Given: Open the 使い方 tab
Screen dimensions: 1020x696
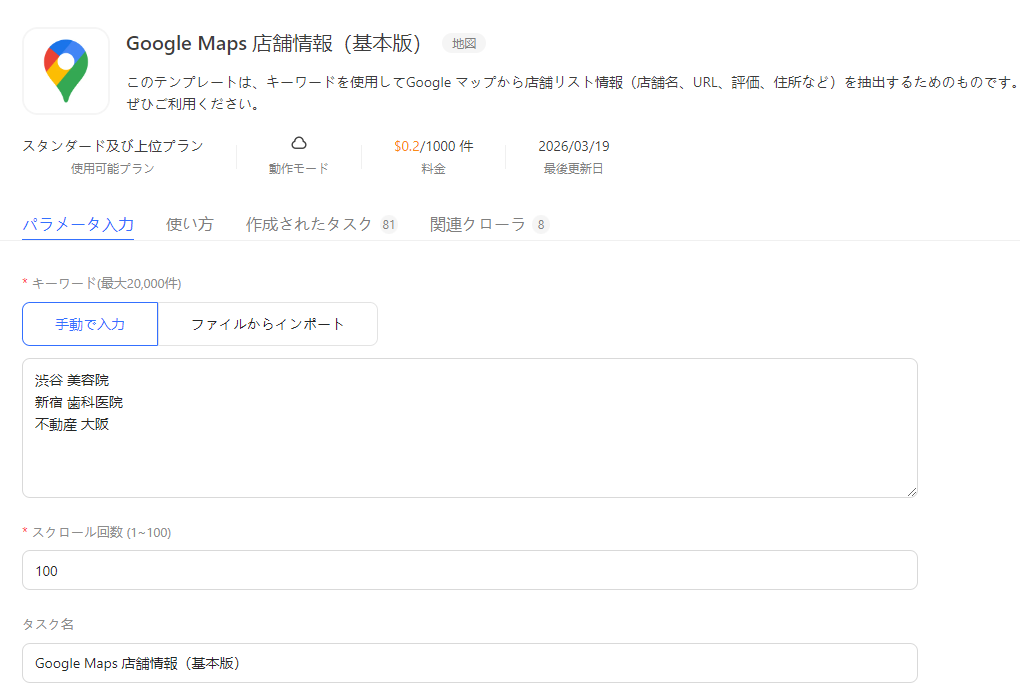Looking at the screenshot, I should click(x=189, y=224).
